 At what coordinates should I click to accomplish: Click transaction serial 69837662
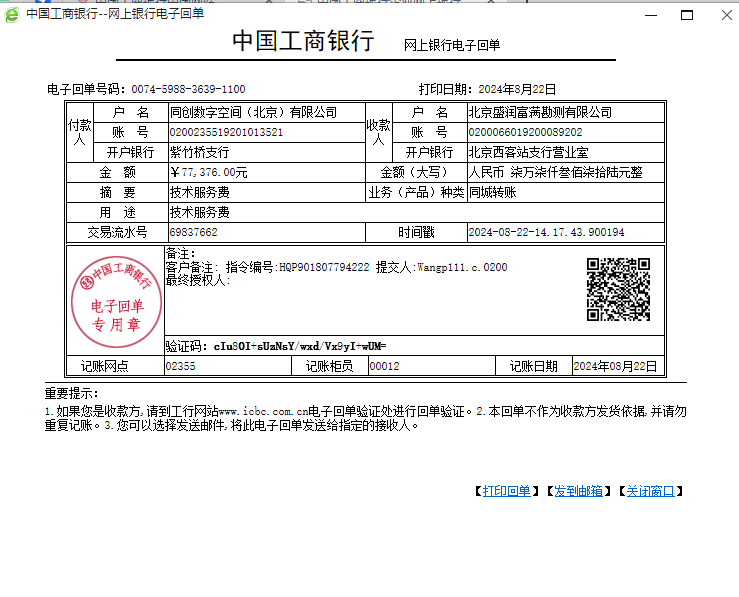click(194, 232)
